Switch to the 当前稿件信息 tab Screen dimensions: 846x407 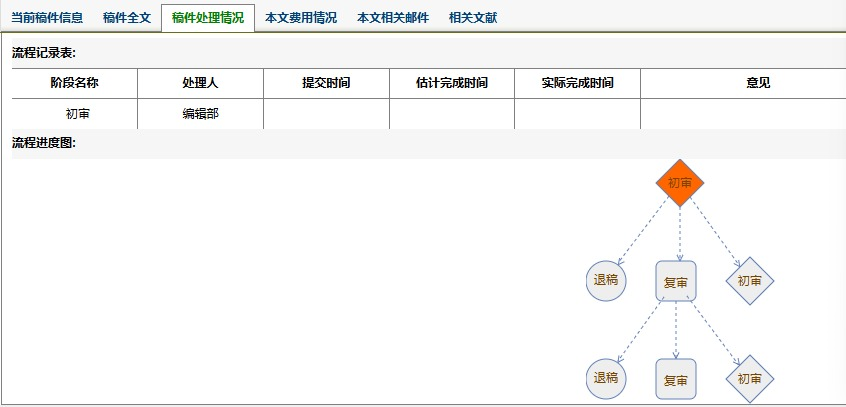tap(47, 18)
